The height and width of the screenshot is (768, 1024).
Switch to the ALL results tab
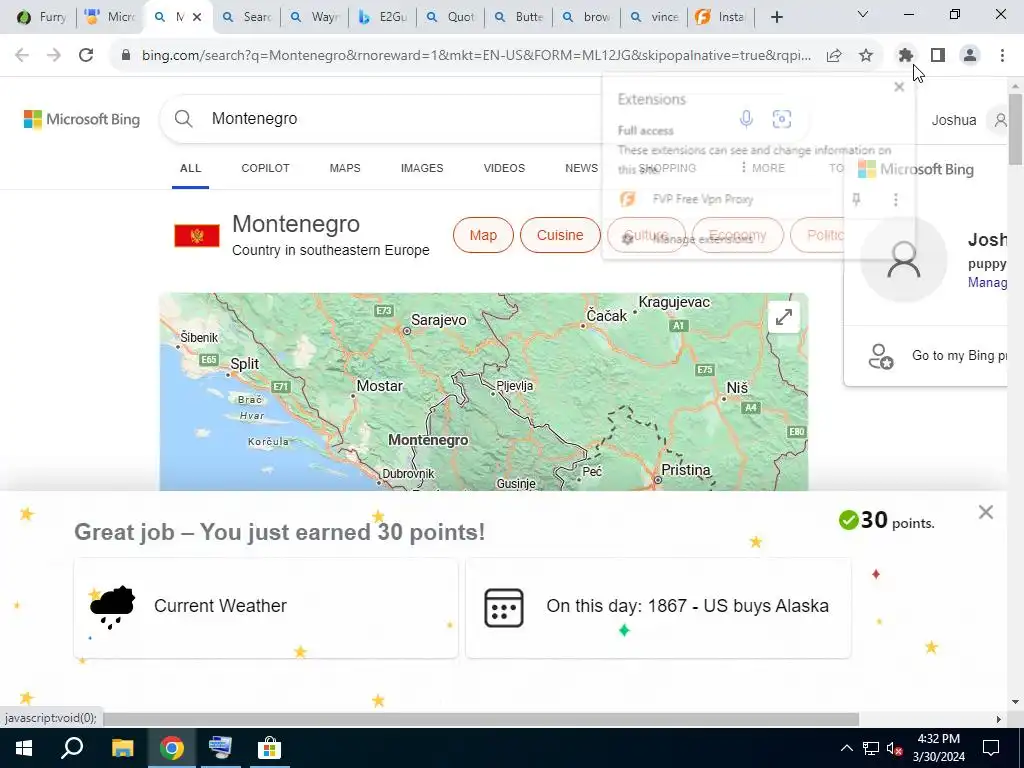click(x=191, y=168)
